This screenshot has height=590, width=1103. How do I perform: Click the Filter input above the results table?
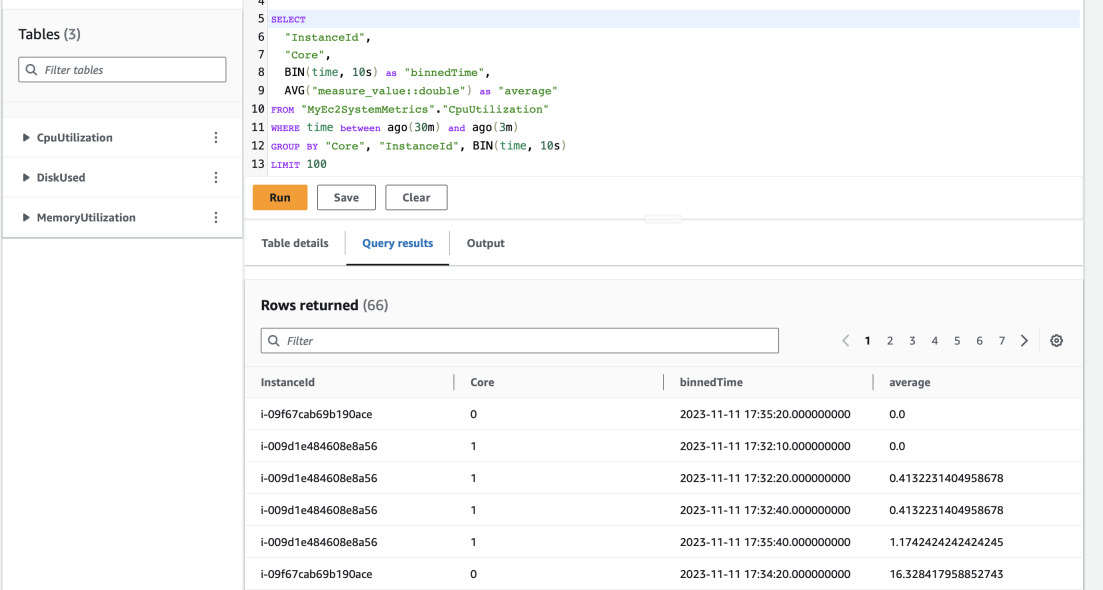pyautogui.click(x=520, y=340)
